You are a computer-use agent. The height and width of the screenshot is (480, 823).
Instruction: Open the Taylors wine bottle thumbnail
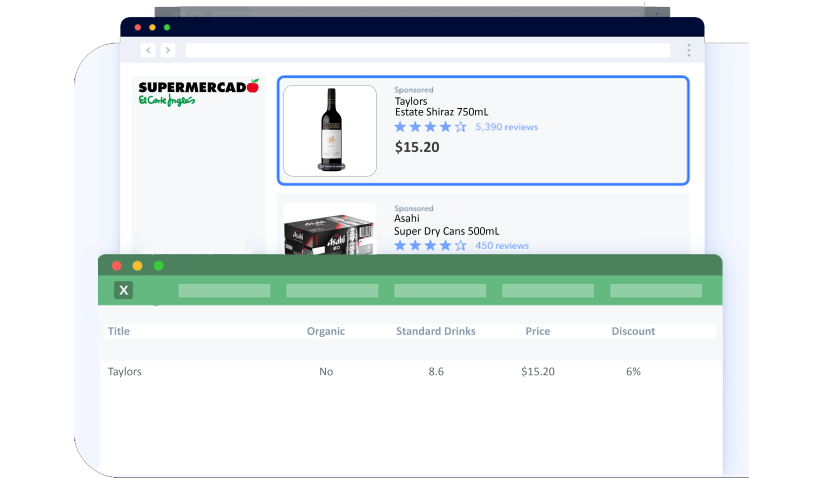tap(330, 131)
